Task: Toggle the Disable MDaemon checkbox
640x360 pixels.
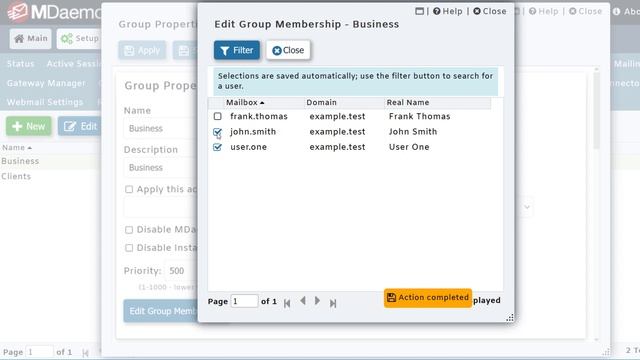Action: pos(129,230)
